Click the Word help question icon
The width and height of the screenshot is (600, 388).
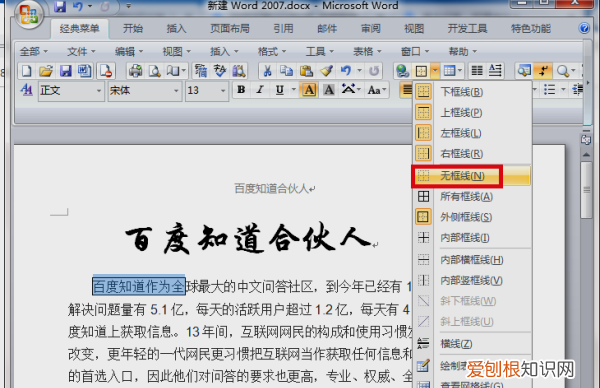(x=584, y=28)
